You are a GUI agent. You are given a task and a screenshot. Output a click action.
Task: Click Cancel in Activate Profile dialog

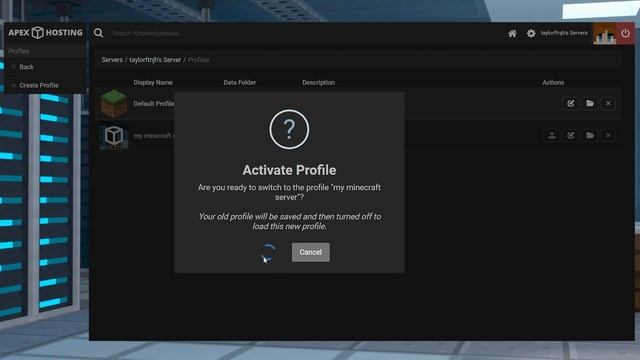(311, 252)
